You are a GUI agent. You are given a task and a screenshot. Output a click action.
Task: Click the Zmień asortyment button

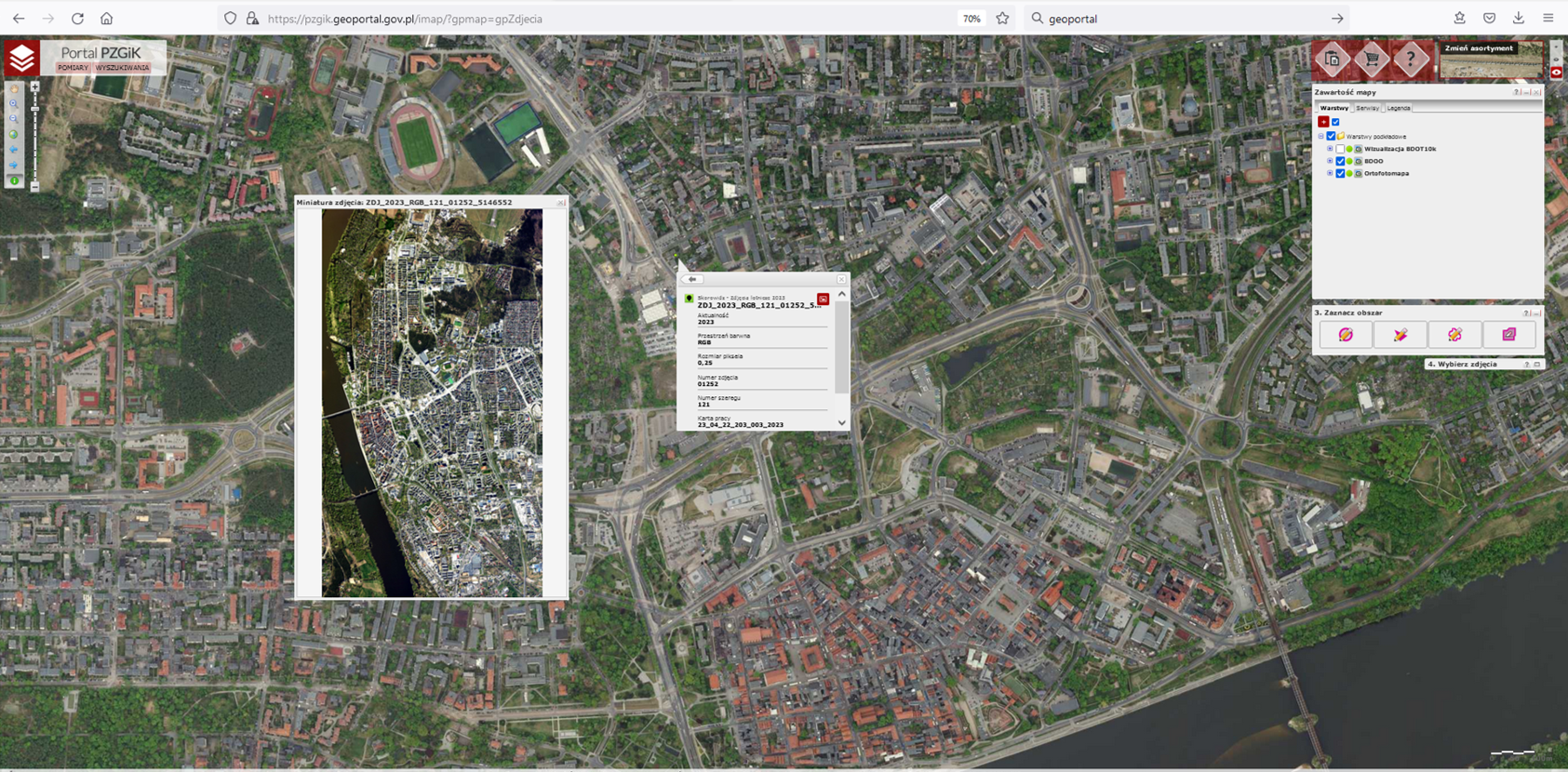pyautogui.click(x=1479, y=48)
